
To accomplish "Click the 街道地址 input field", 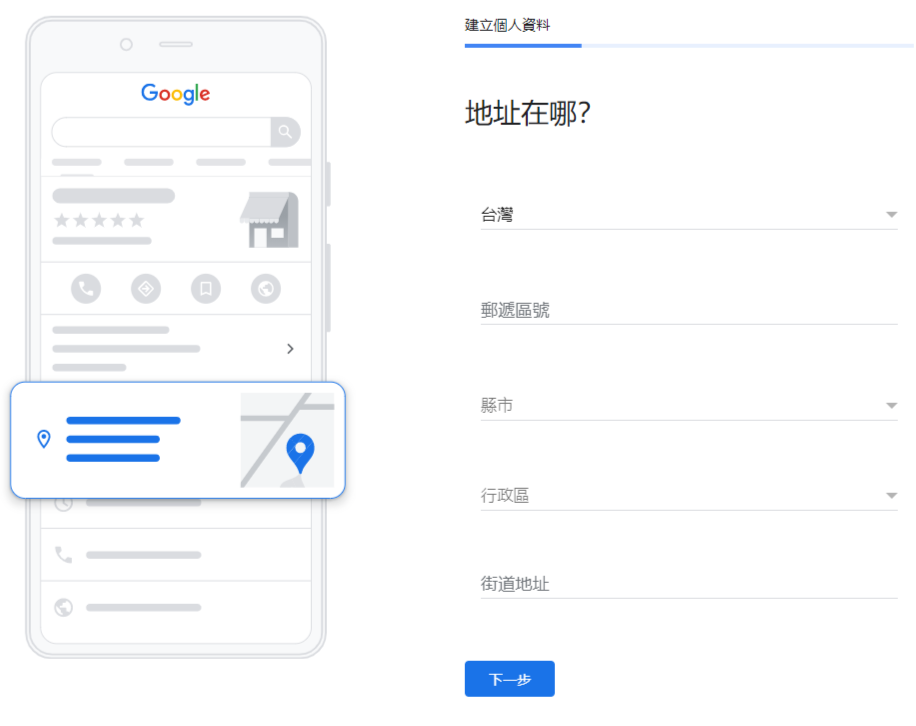I will click(689, 583).
